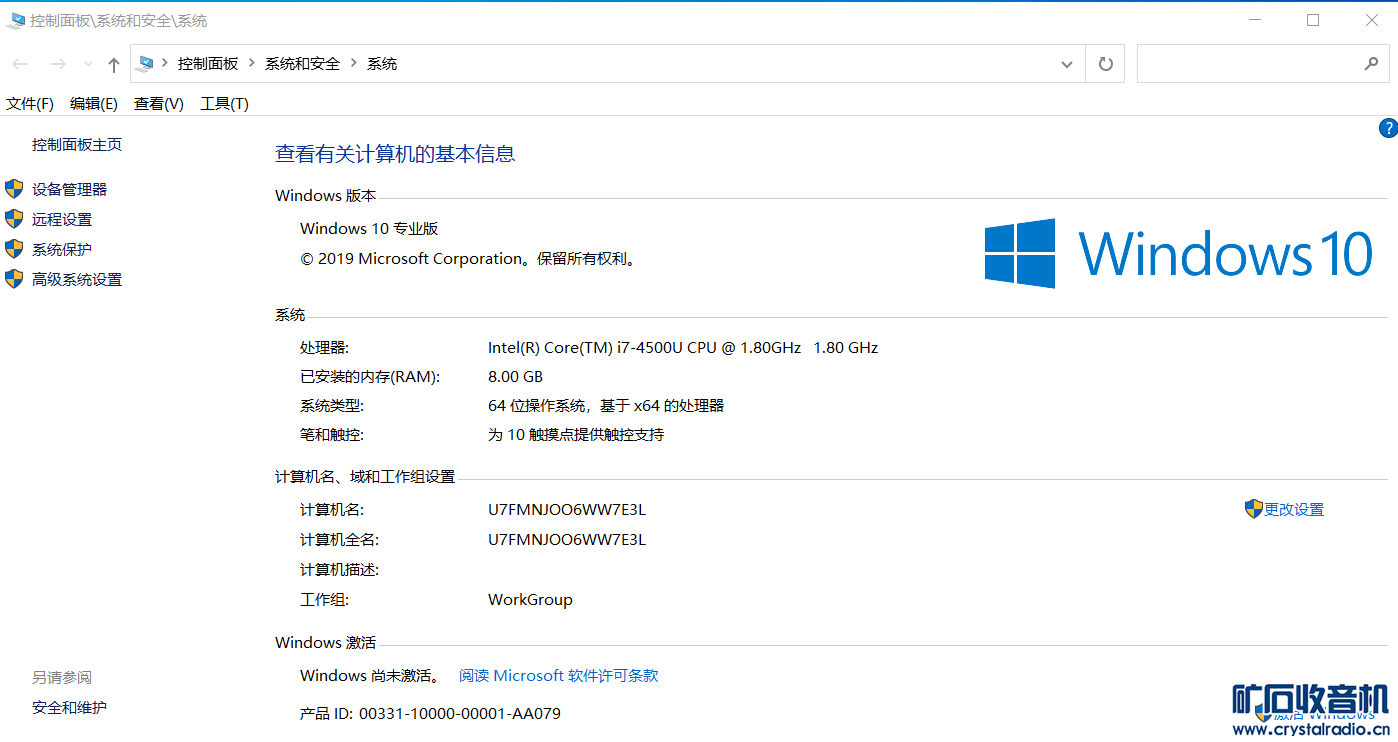Click the 查看有关计算机的基本信息 heading
The image size is (1398, 742).
tap(395, 154)
